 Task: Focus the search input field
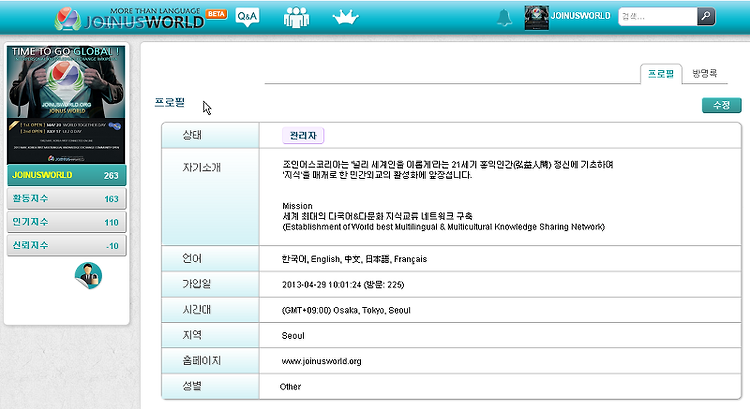[658, 16]
